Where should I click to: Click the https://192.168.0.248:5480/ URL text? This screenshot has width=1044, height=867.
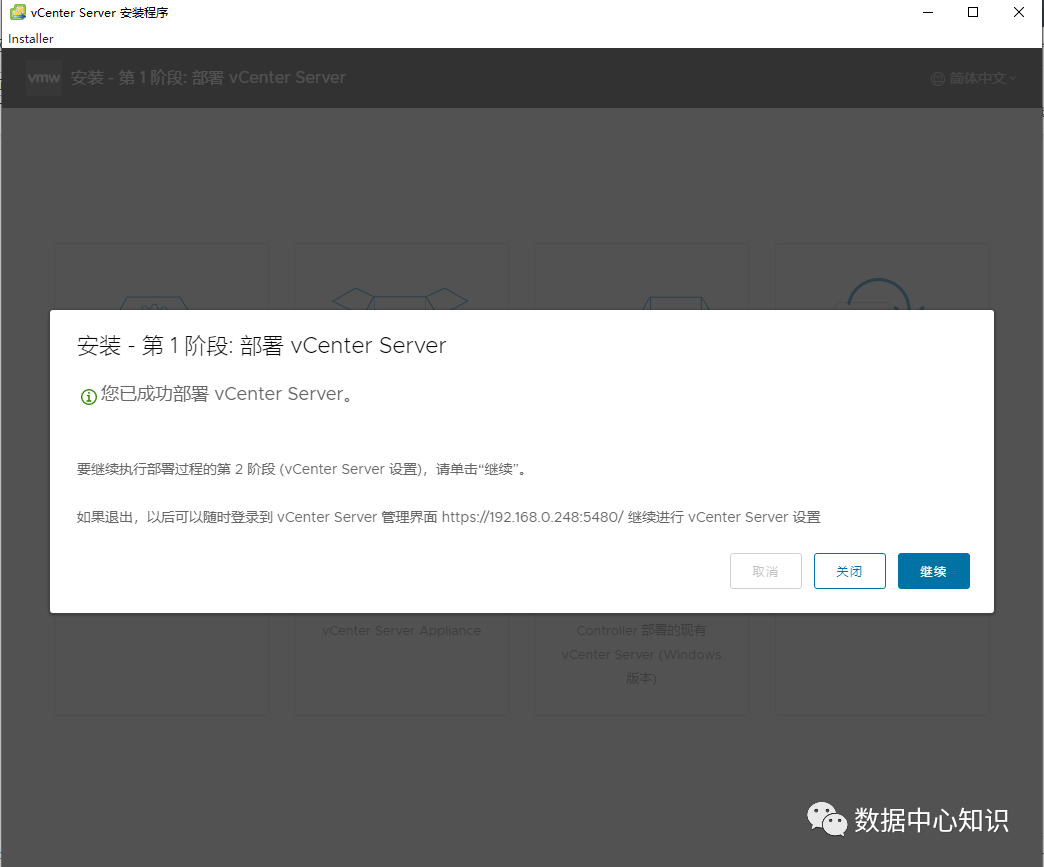point(532,517)
